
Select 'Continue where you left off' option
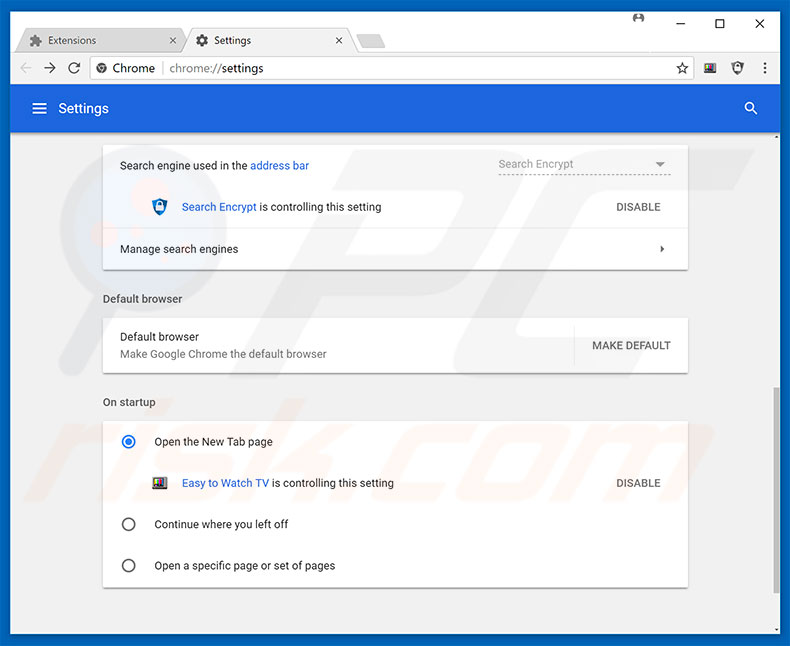coord(128,525)
